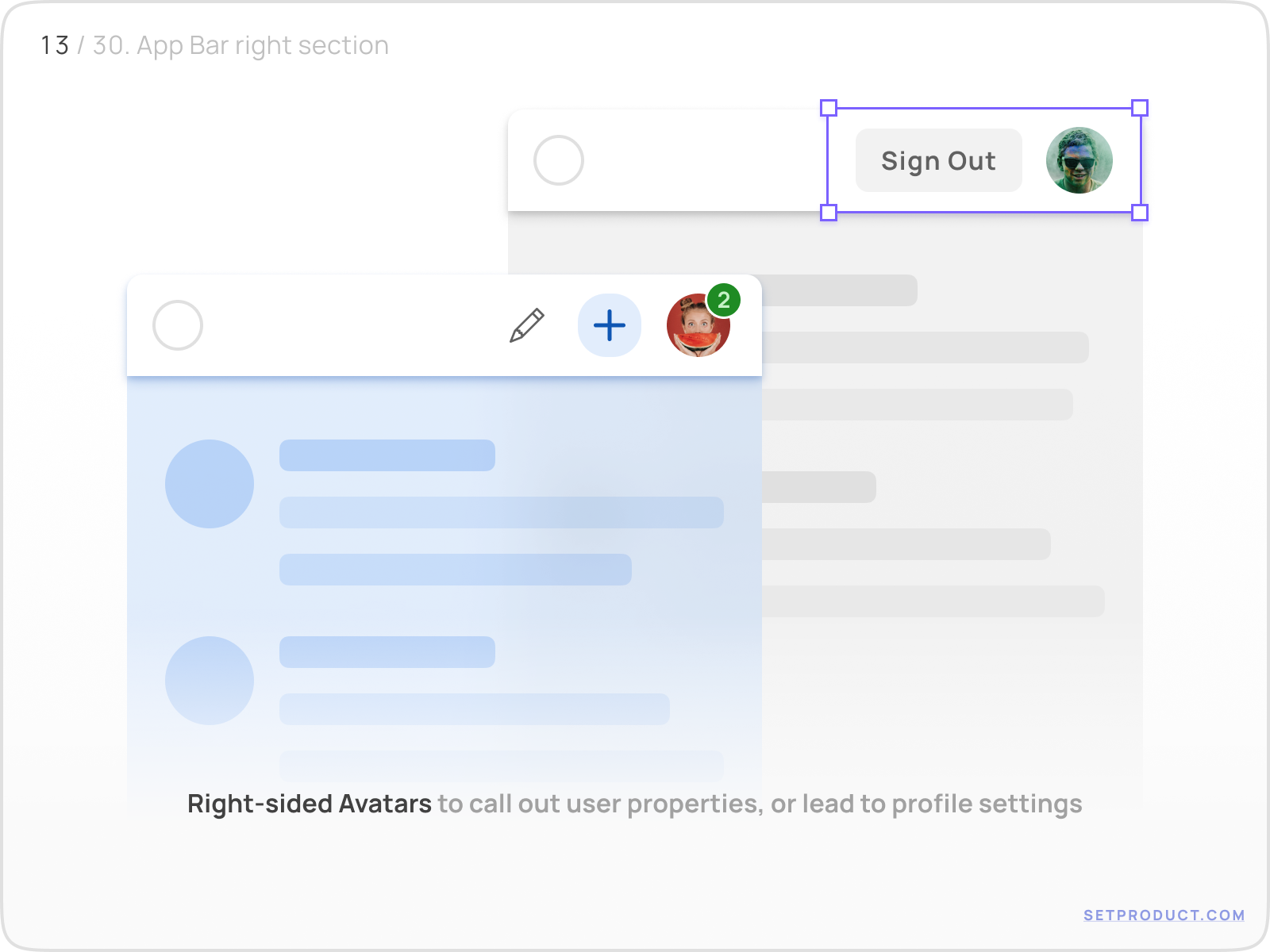Click the avatar circle in the second list row
This screenshot has height=952, width=1270.
(208, 680)
